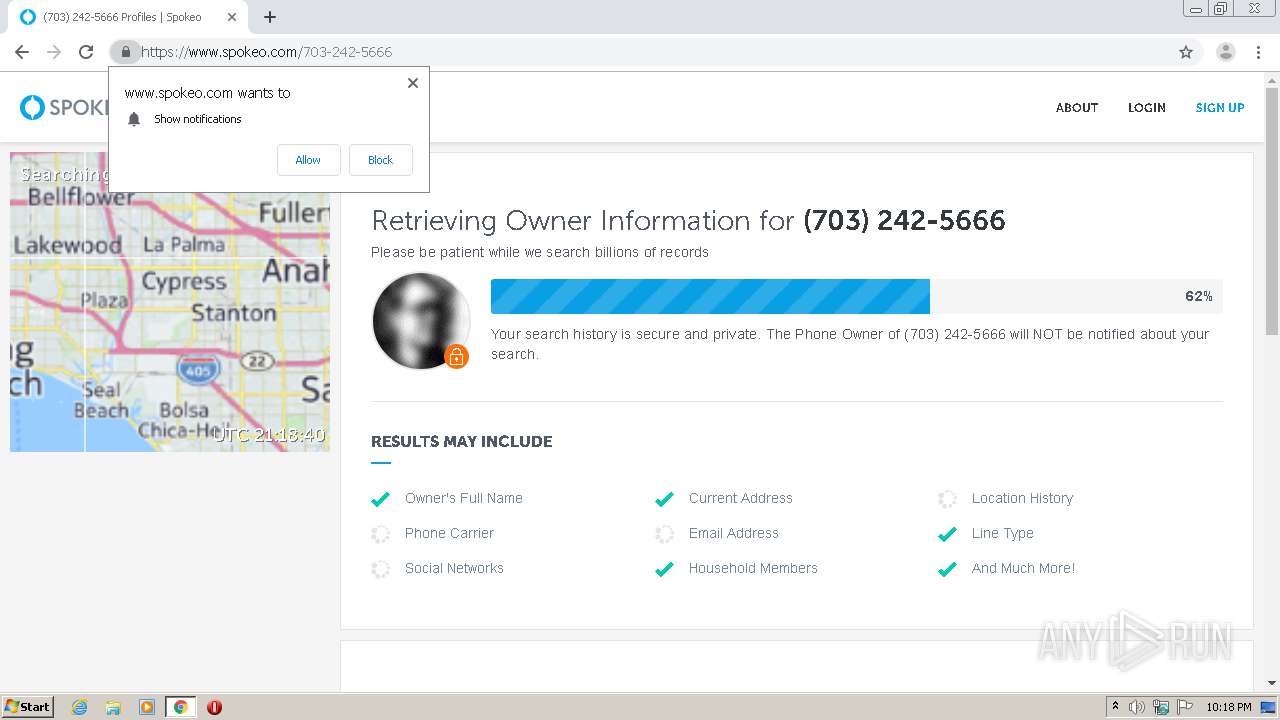1280x720 pixels.
Task: Click the blurred owner profile photo
Action: (421, 320)
